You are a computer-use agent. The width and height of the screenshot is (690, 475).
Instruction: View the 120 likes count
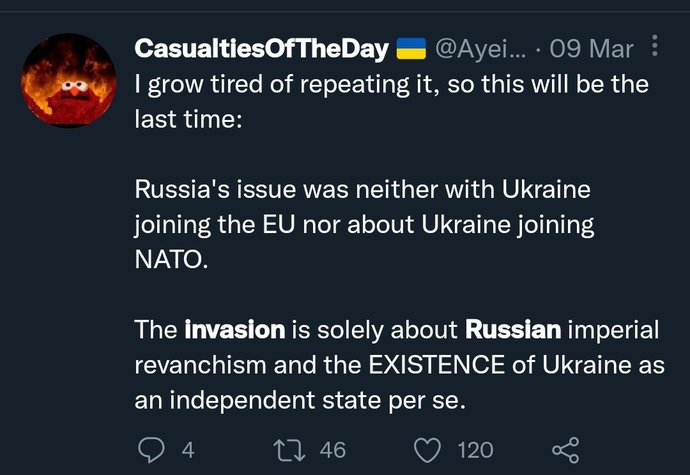[475, 450]
